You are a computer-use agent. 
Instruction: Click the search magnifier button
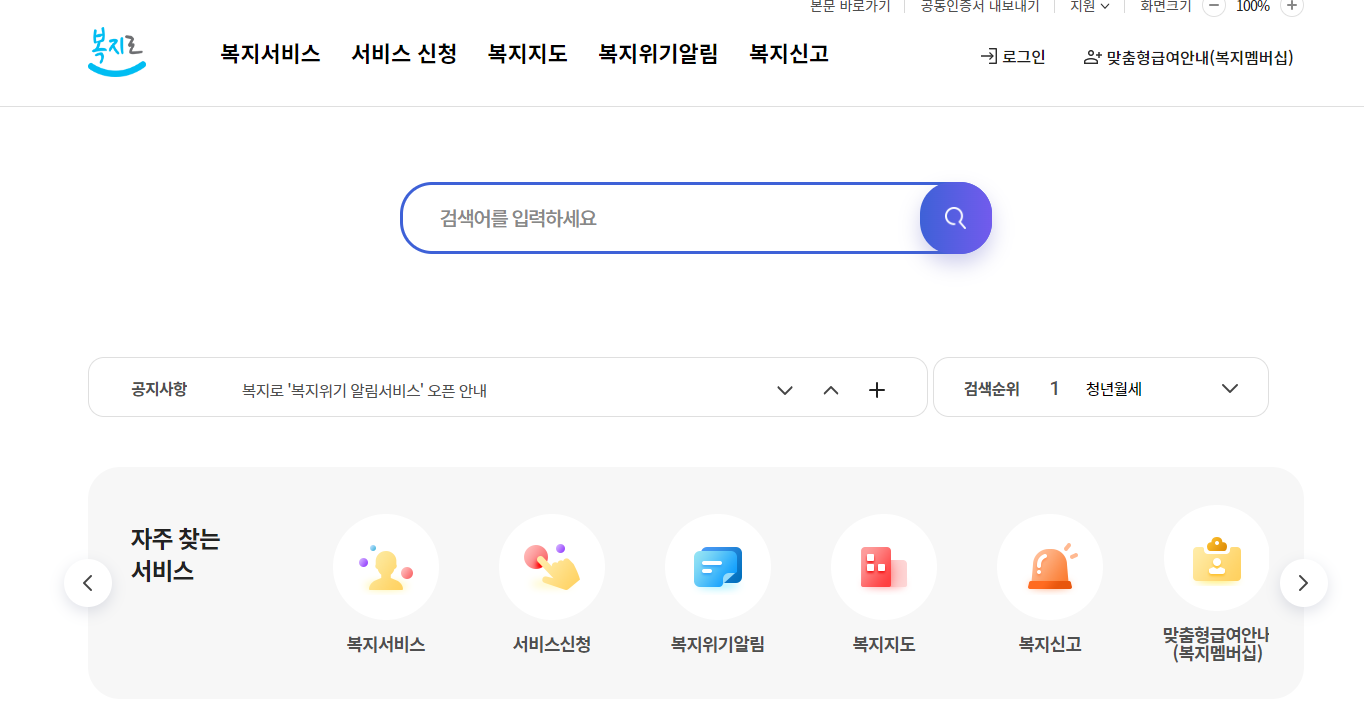pyautogui.click(x=955, y=217)
